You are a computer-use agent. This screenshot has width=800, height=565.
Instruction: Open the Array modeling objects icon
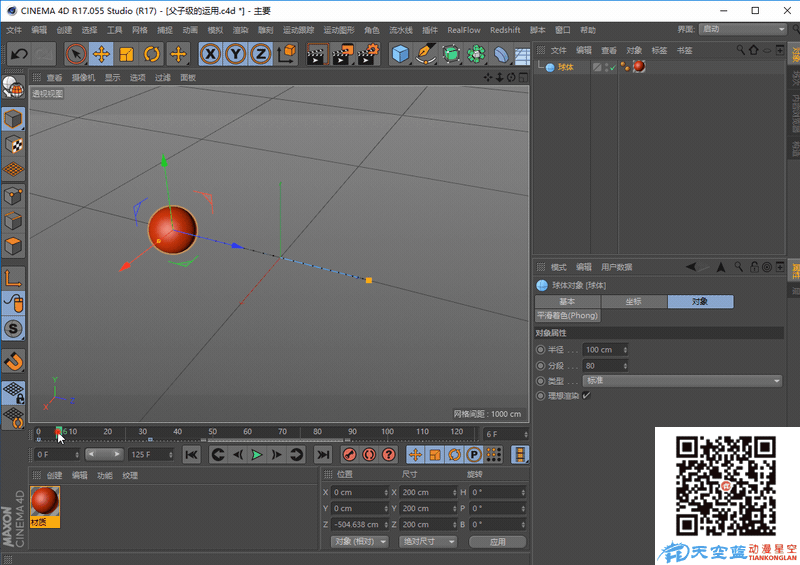(476, 54)
